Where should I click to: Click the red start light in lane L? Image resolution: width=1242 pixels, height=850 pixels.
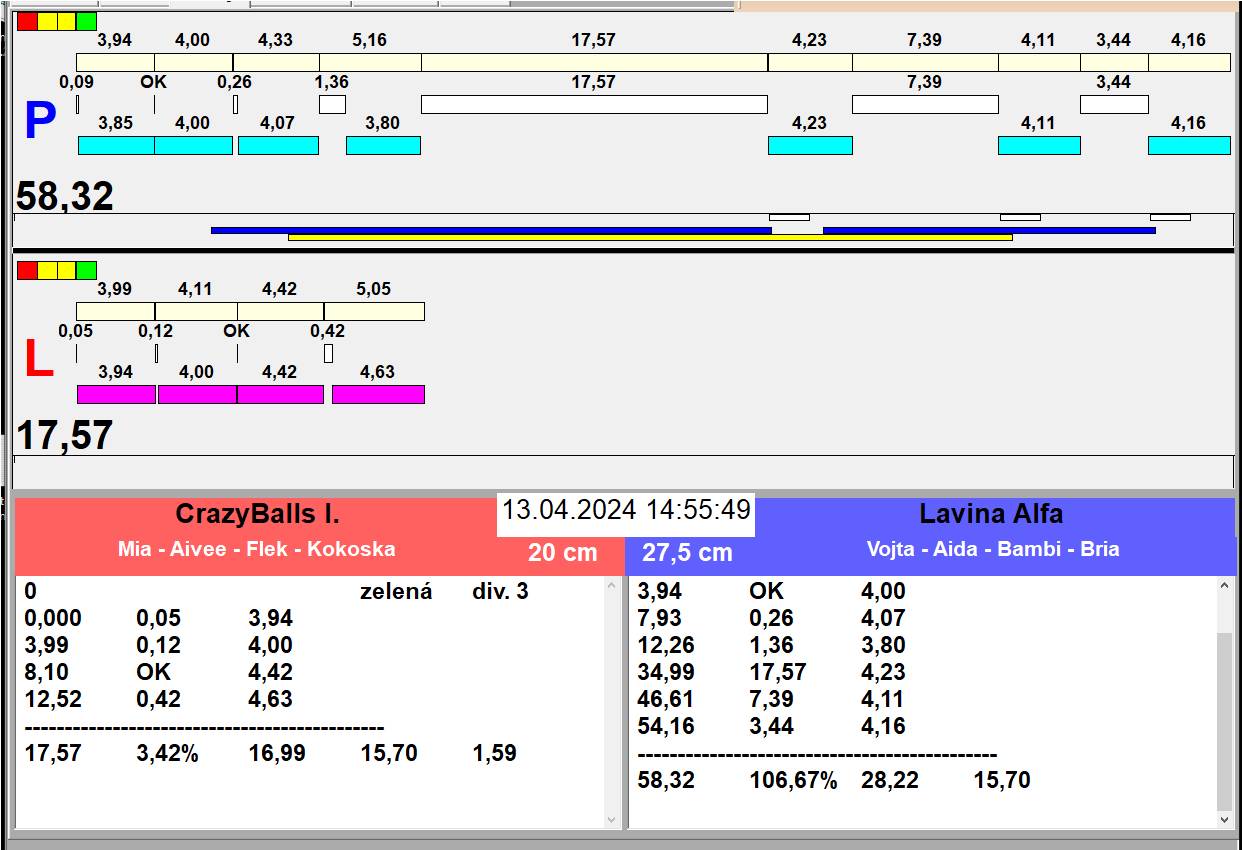click(27, 270)
